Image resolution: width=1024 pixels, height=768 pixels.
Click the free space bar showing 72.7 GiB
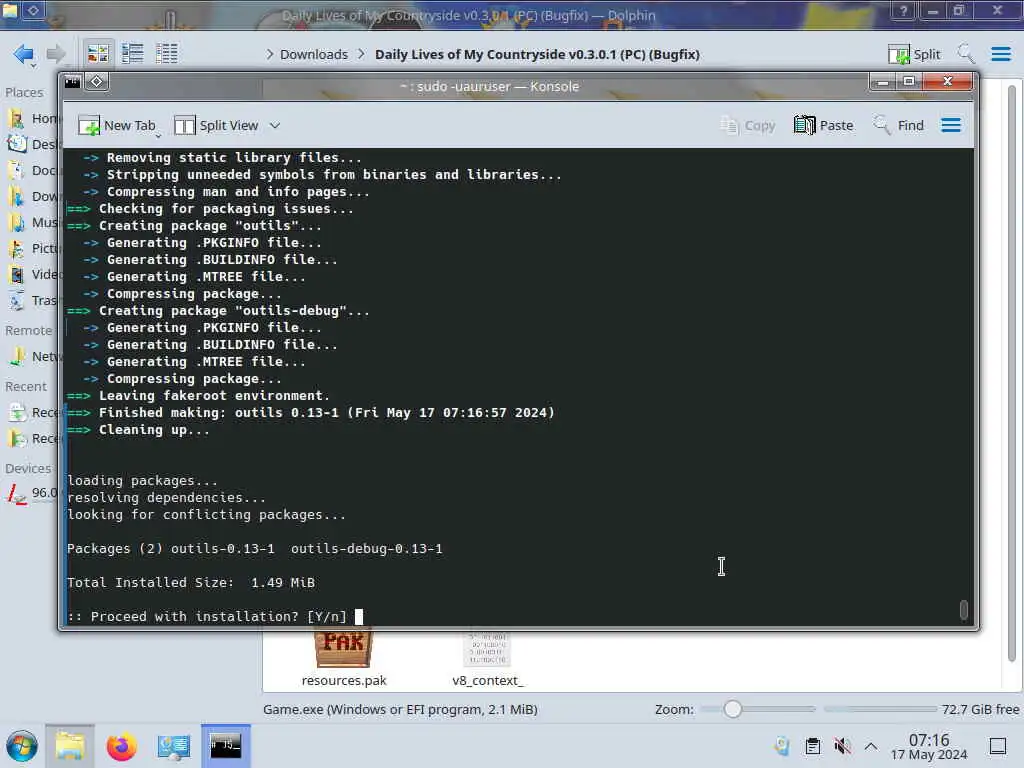(921, 709)
